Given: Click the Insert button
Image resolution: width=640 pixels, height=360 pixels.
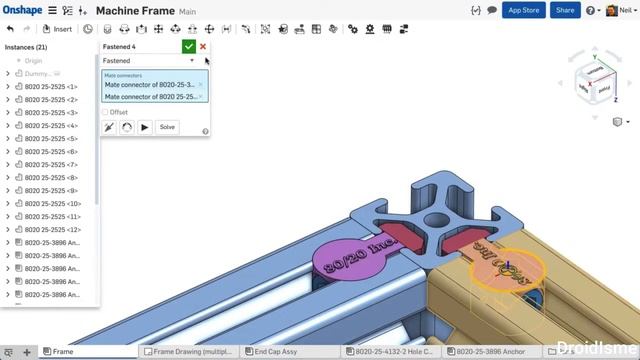Looking at the screenshot, I should (x=57, y=29).
